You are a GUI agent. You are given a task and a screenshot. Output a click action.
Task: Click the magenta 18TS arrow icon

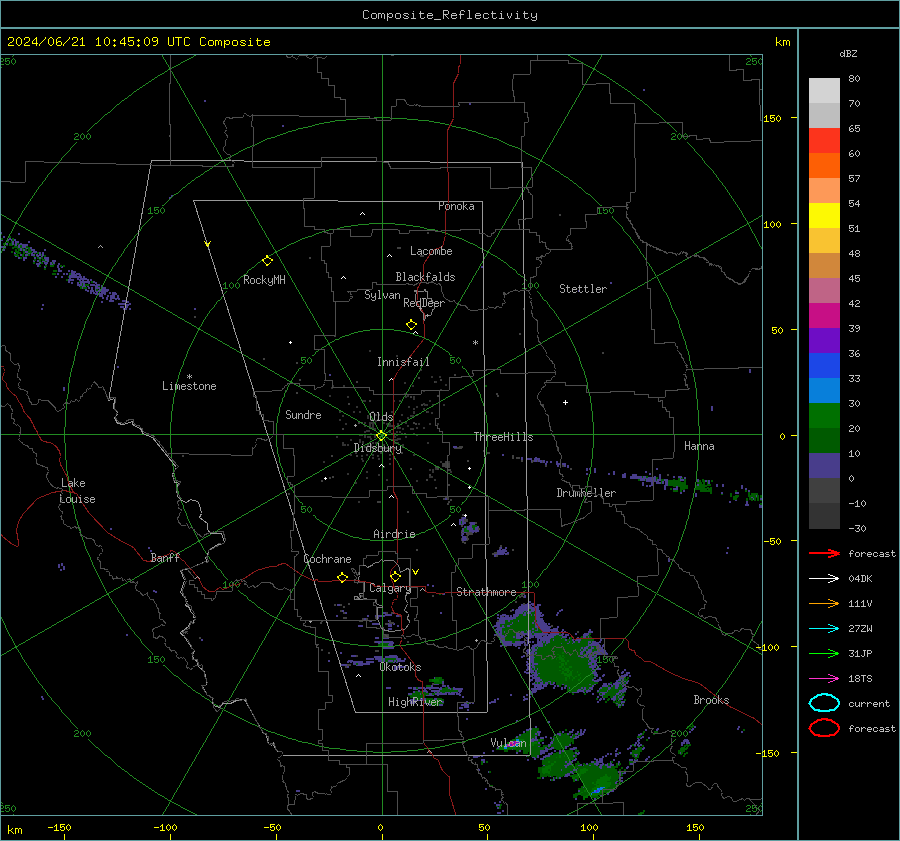click(x=824, y=679)
